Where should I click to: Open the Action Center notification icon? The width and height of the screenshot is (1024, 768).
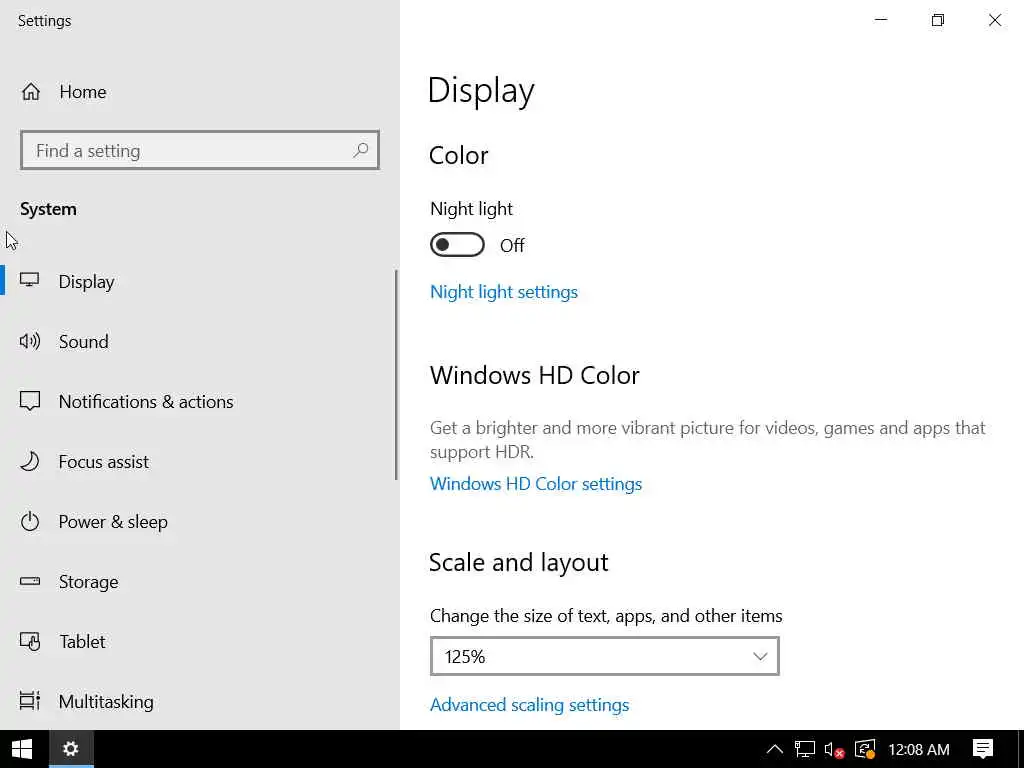[x=982, y=749]
